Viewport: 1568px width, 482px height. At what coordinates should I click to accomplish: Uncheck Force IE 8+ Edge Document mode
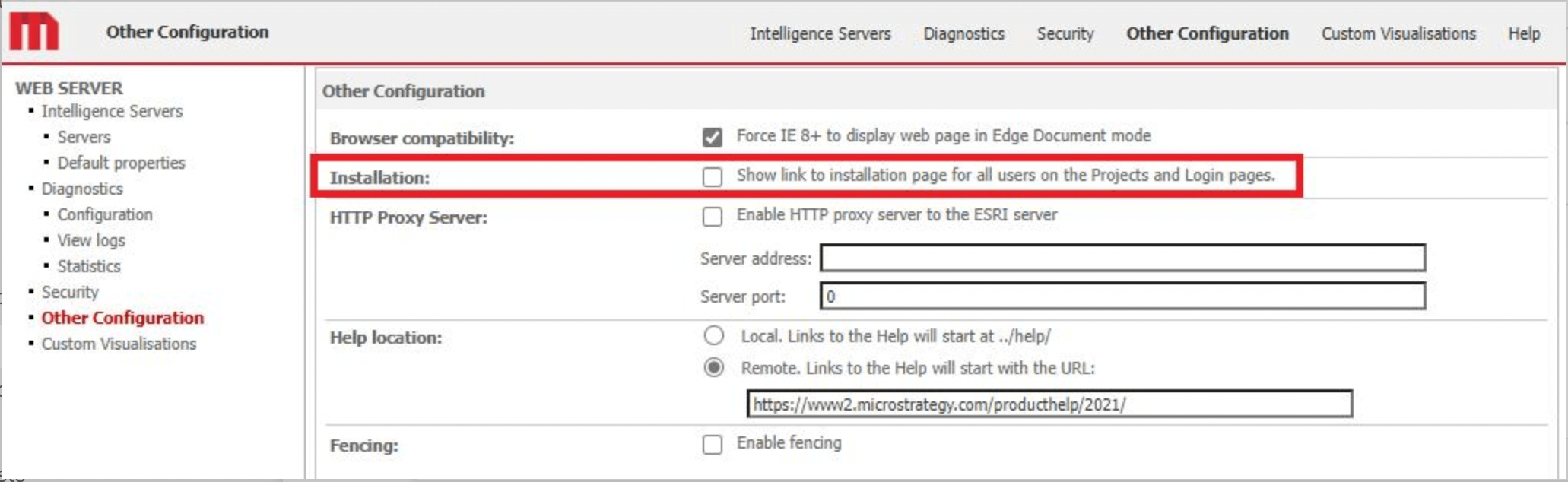coord(712,138)
